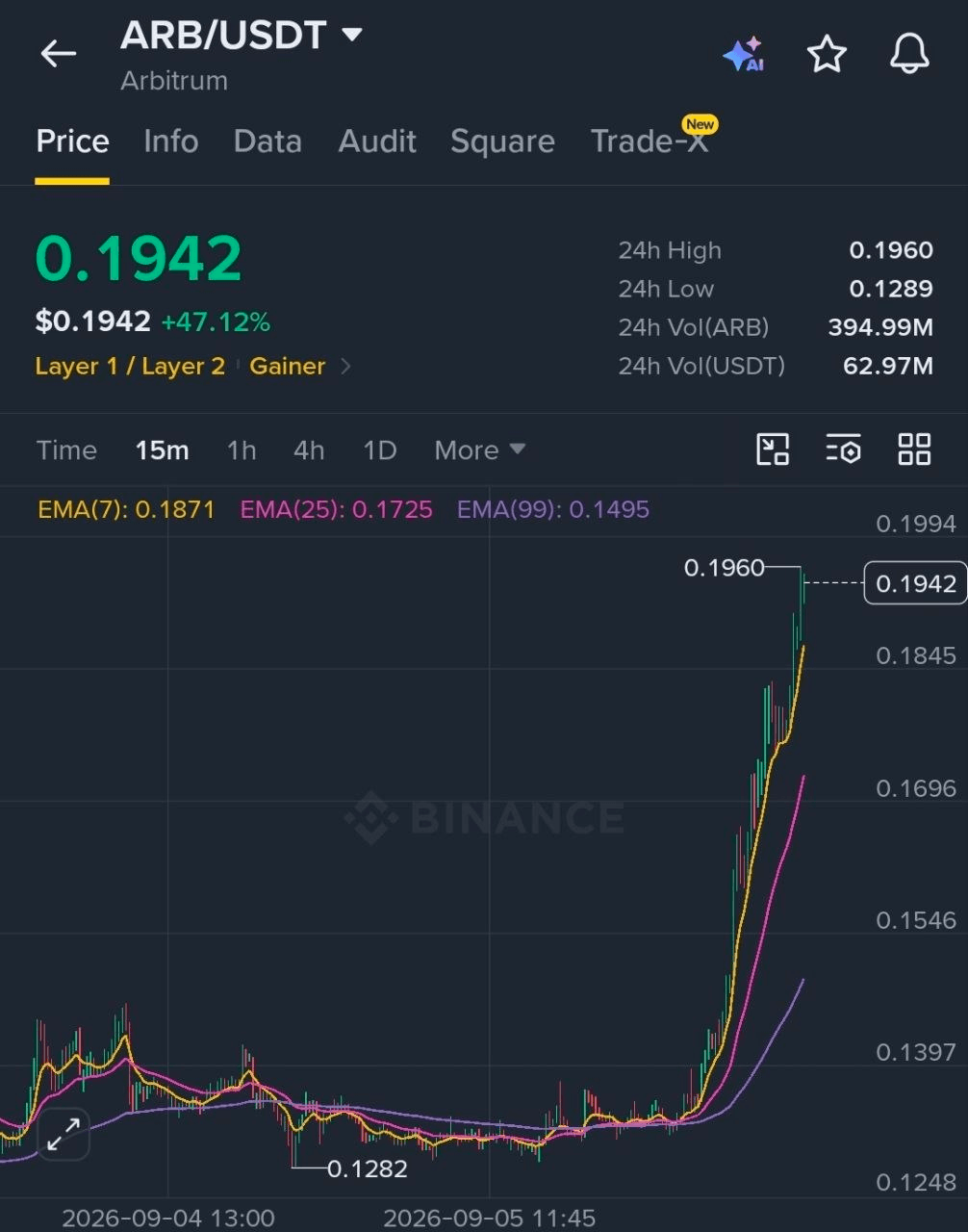Image resolution: width=968 pixels, height=1232 pixels.
Task: Open the grid layout icon
Action: pyautogui.click(x=914, y=449)
